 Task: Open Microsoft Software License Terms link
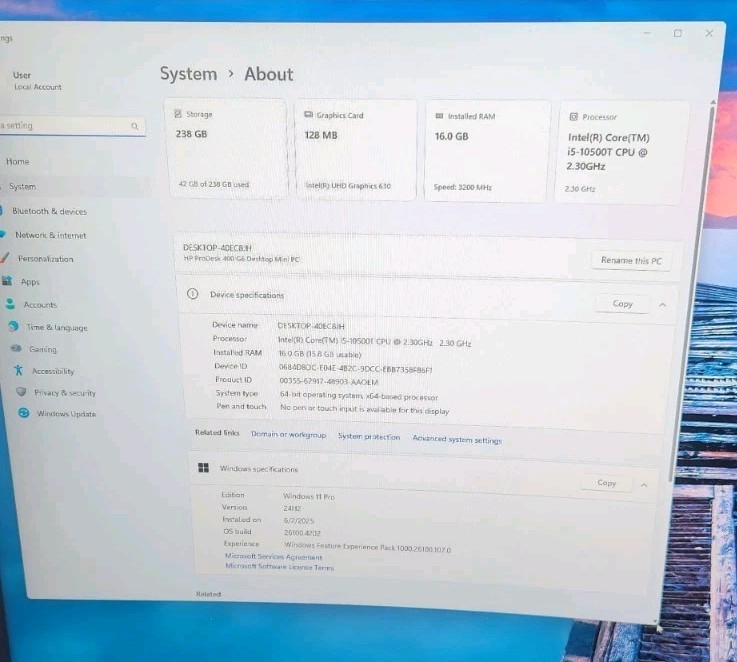coord(280,567)
